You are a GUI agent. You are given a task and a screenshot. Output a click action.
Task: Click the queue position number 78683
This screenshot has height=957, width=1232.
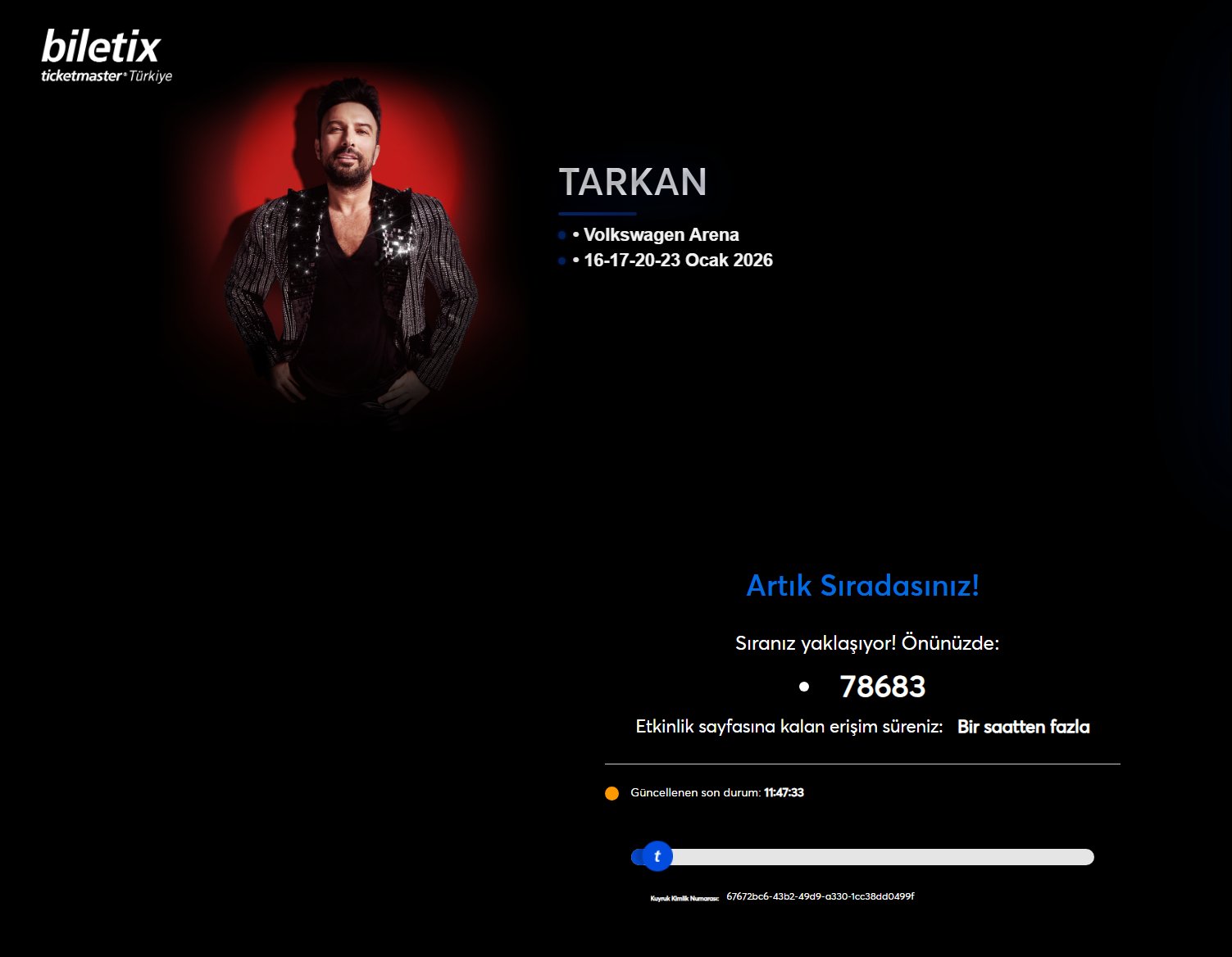pos(883,687)
